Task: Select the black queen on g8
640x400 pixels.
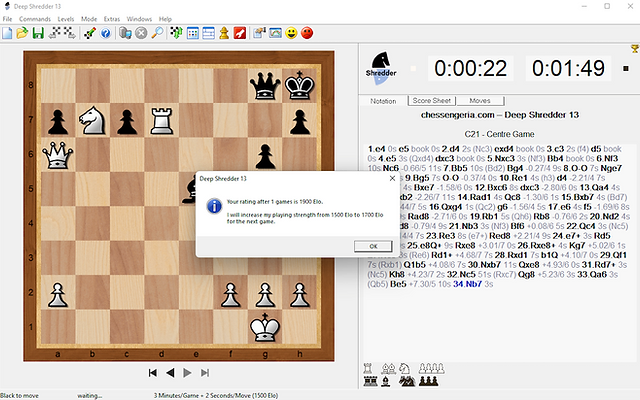Action: [x=265, y=85]
